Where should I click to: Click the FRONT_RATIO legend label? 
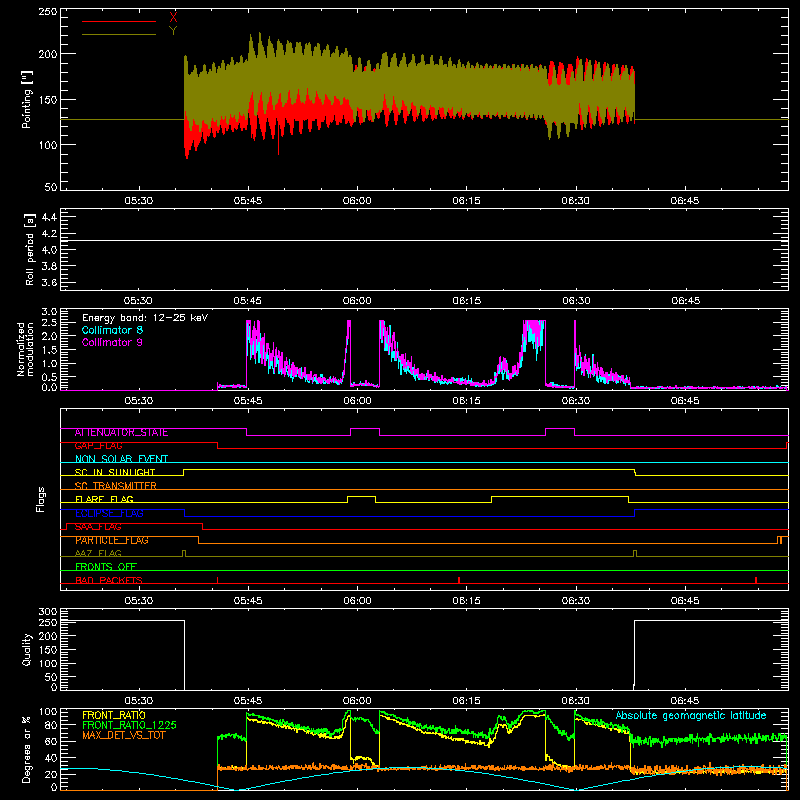point(114,715)
